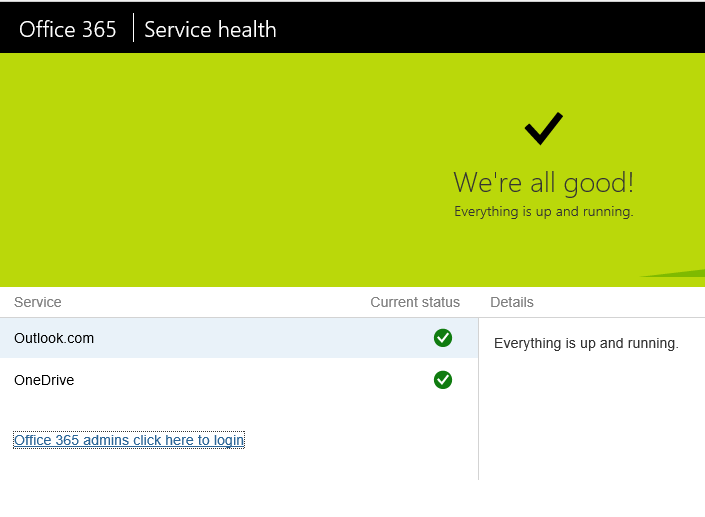This screenshot has height=517, width=705.
Task: Click the details panel status message text
Action: coord(586,343)
